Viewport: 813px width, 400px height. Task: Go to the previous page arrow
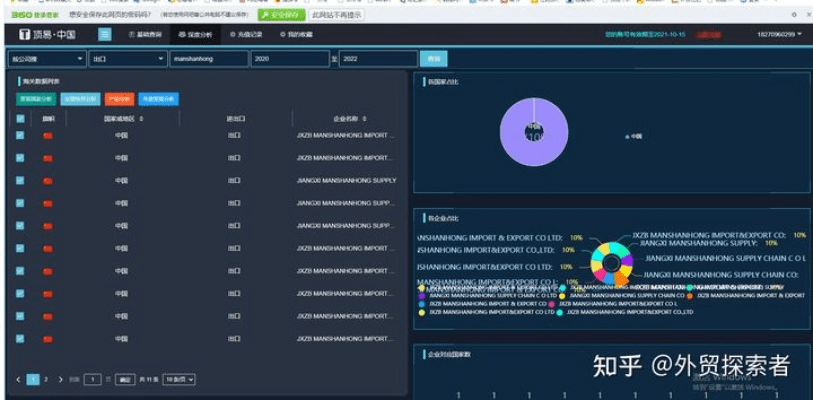(18, 379)
